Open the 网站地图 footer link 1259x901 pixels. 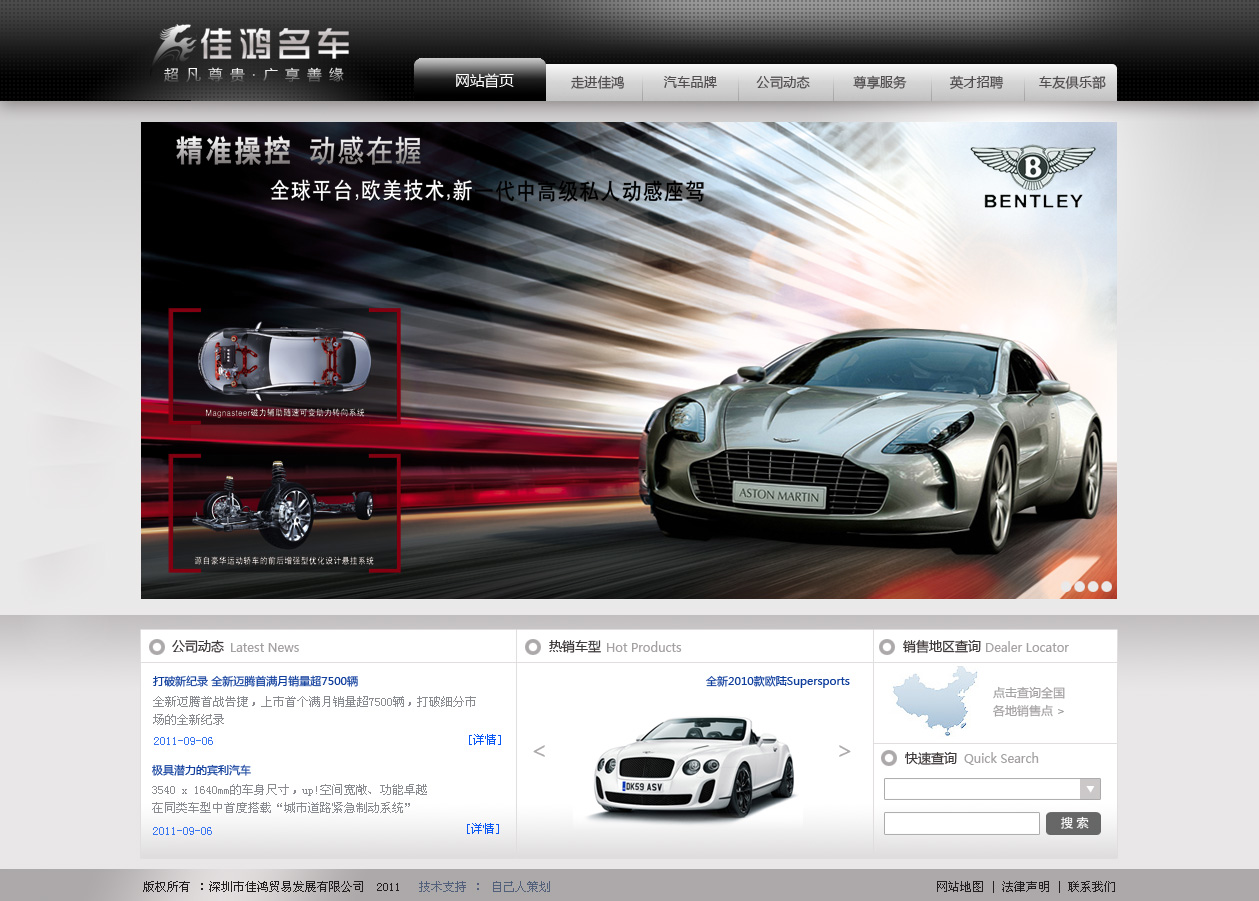[960, 887]
